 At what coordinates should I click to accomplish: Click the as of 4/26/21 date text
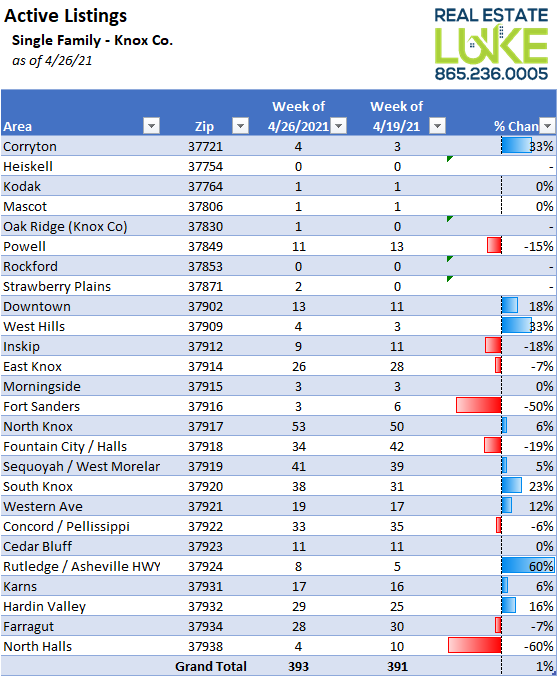click(52, 61)
